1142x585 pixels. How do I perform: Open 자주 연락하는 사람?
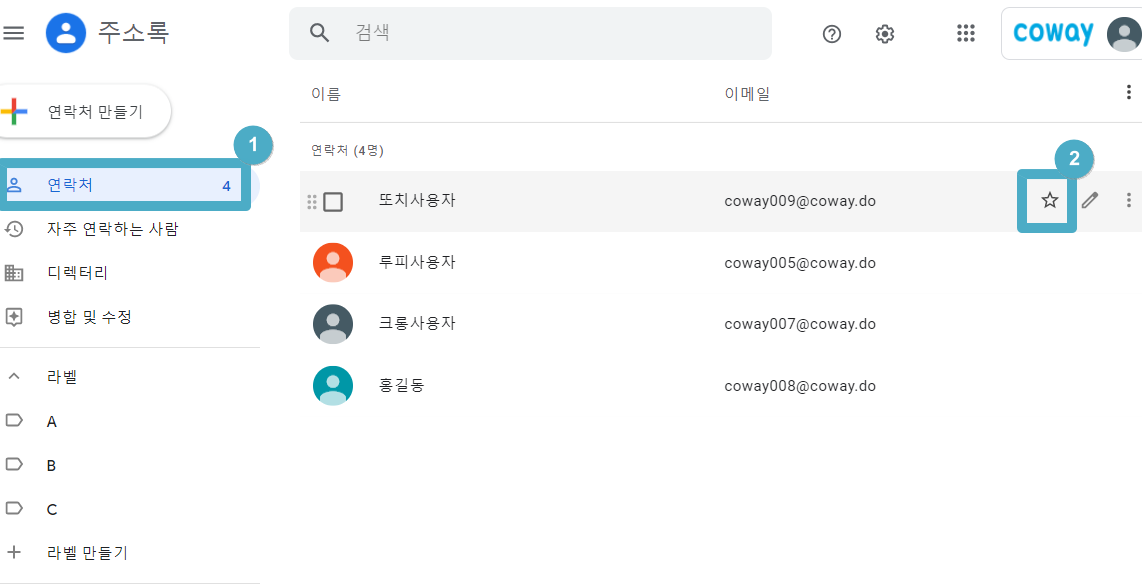(113, 229)
